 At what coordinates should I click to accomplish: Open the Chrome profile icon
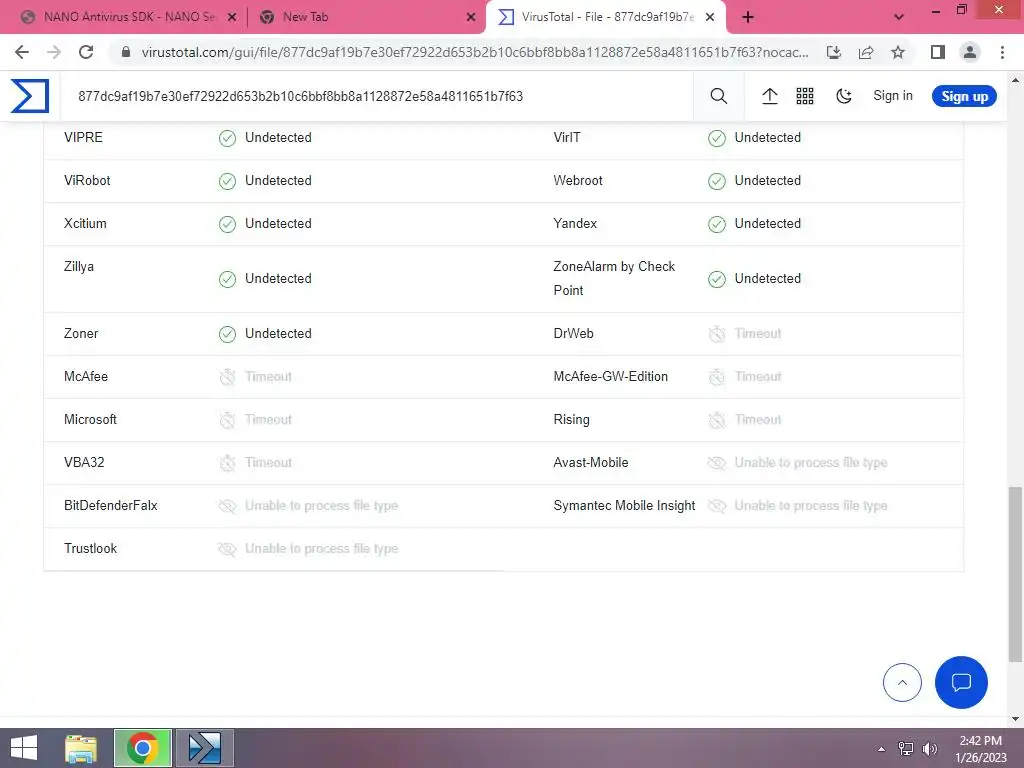coord(970,52)
